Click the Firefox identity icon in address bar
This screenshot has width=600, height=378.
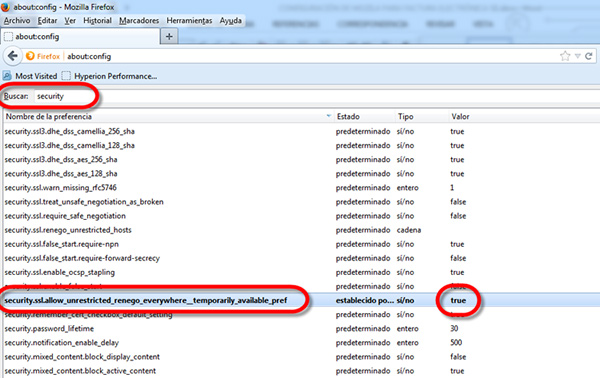coord(30,56)
